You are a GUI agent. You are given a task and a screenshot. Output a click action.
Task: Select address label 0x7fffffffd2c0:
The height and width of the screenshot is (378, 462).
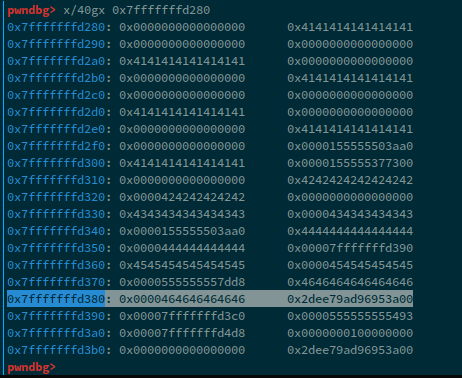[x=59, y=95]
